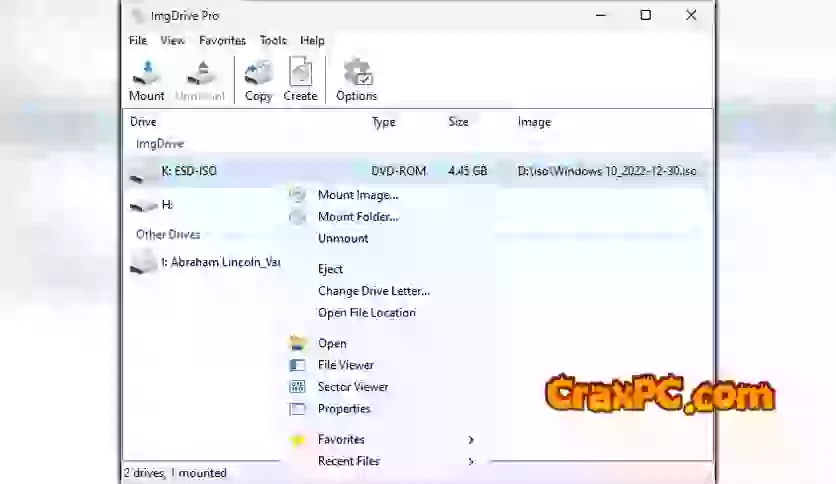
Task: Click the Copy toolbar icon
Action: (x=258, y=75)
